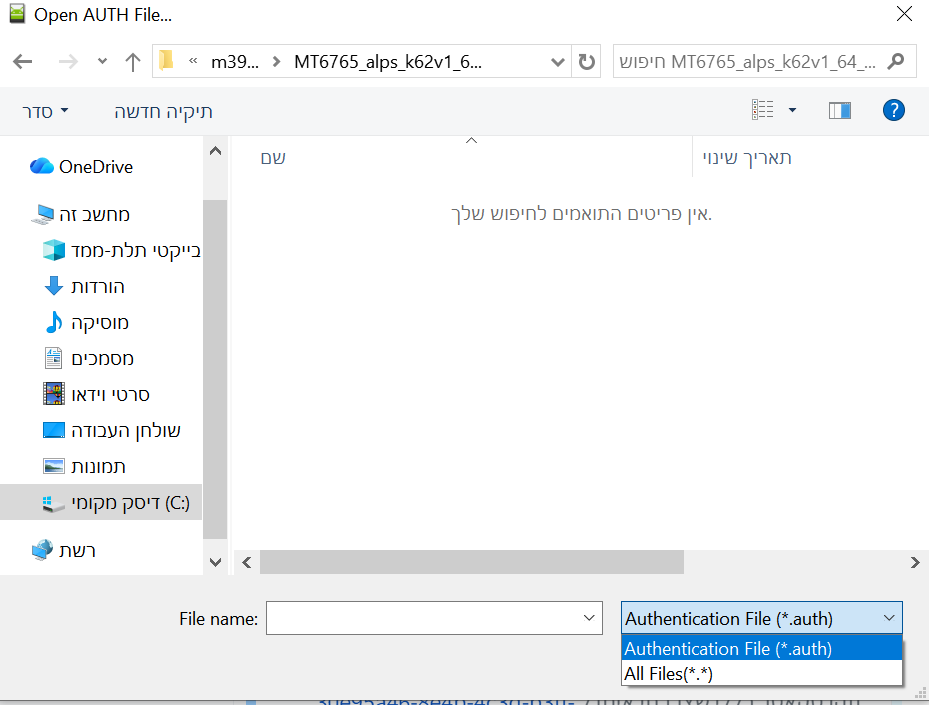Click the Back navigation arrow

click(22, 61)
